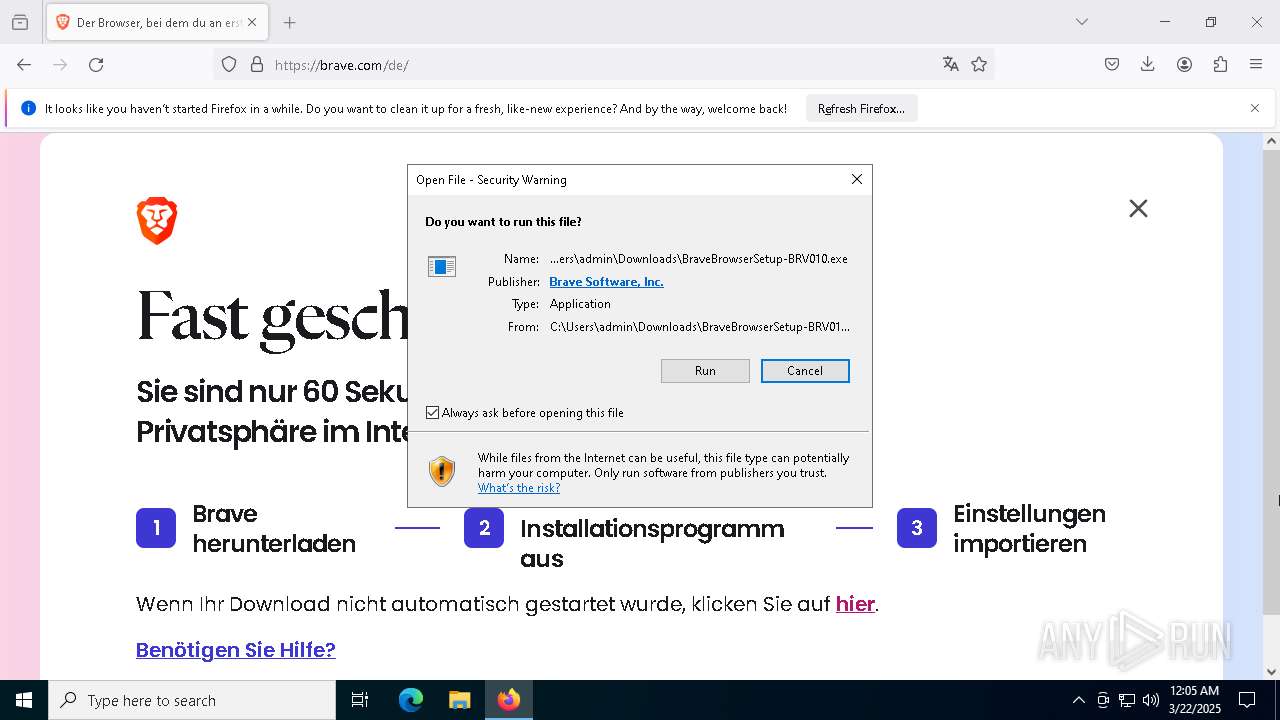
Task: Close the Brave tab
Action: click(252, 22)
